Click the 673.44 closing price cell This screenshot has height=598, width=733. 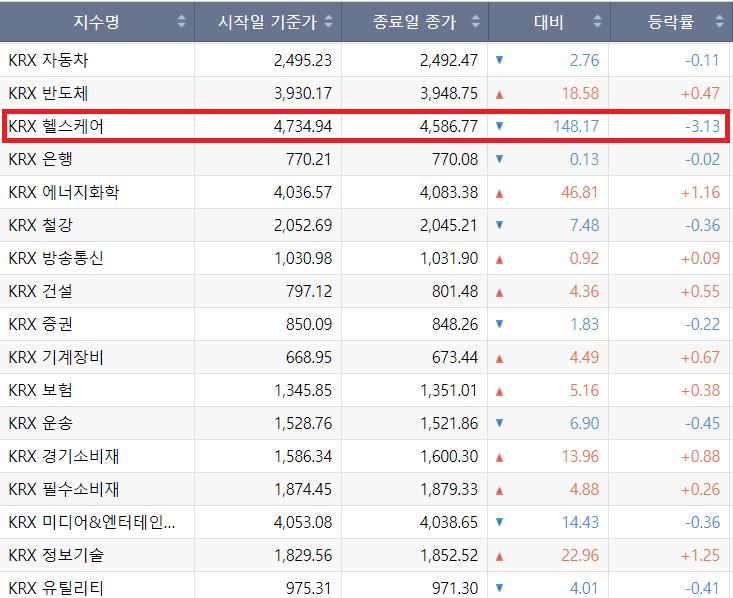455,357
